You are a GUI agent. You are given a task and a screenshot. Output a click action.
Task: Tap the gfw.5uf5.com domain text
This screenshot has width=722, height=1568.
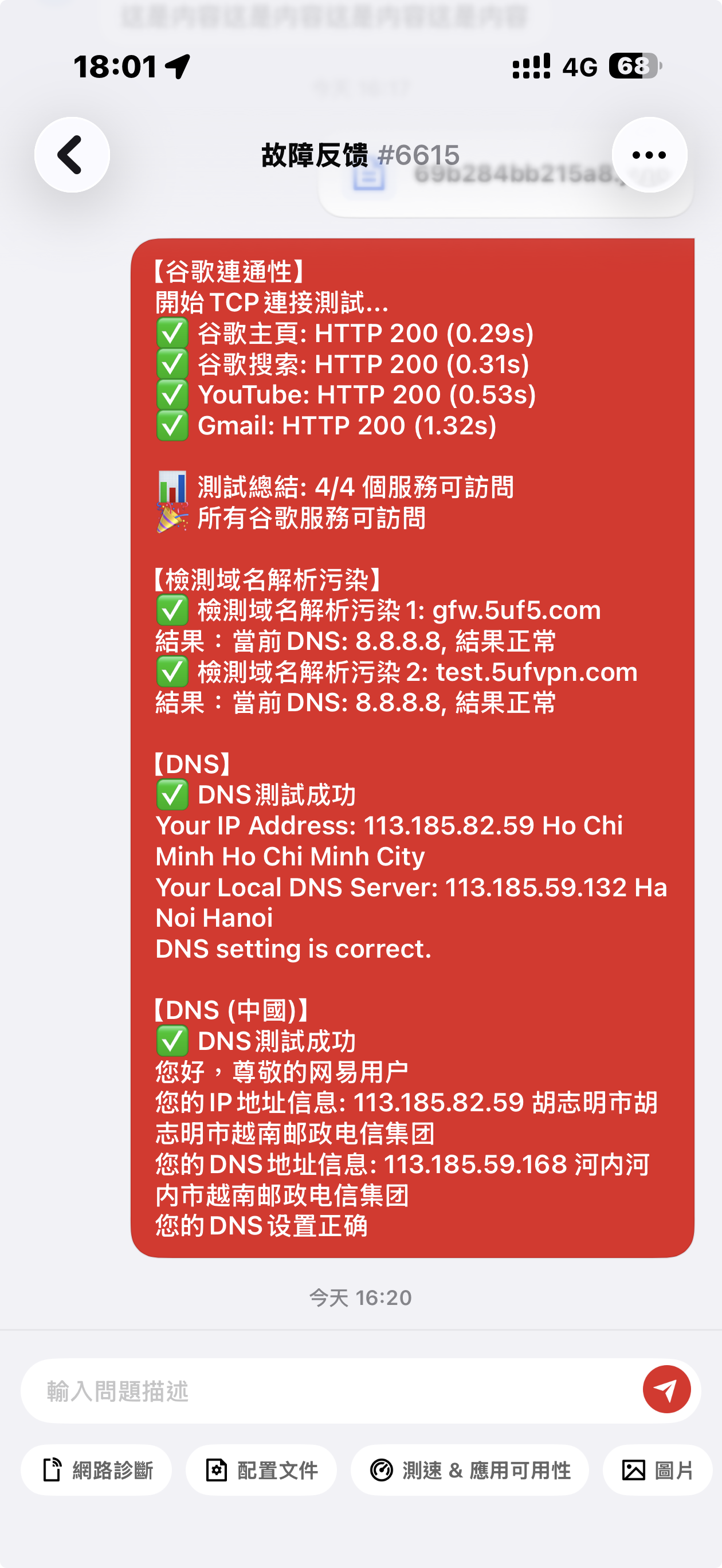click(517, 610)
